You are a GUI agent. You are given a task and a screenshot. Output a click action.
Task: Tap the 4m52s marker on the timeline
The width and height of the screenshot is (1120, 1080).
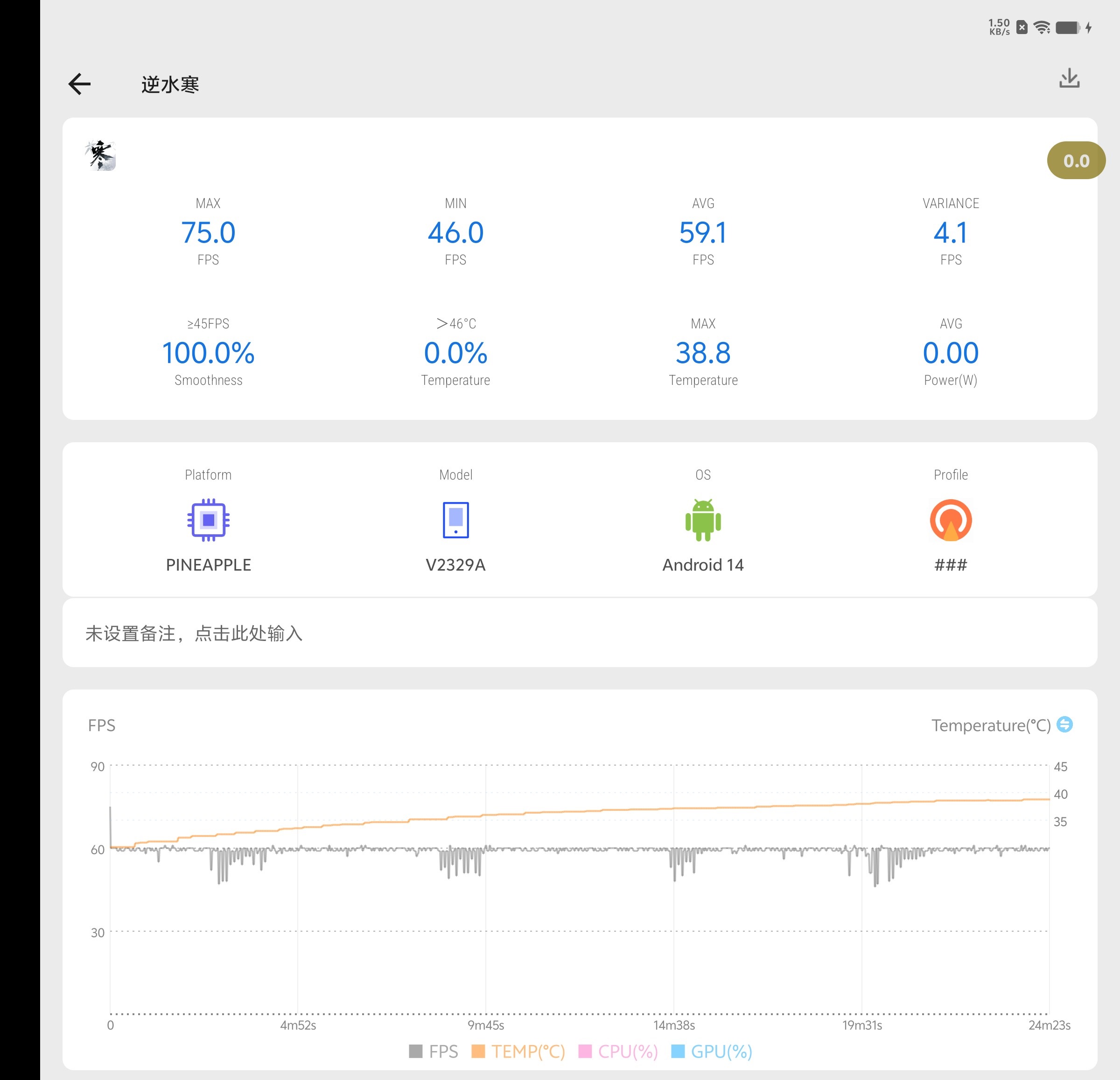tap(298, 1025)
